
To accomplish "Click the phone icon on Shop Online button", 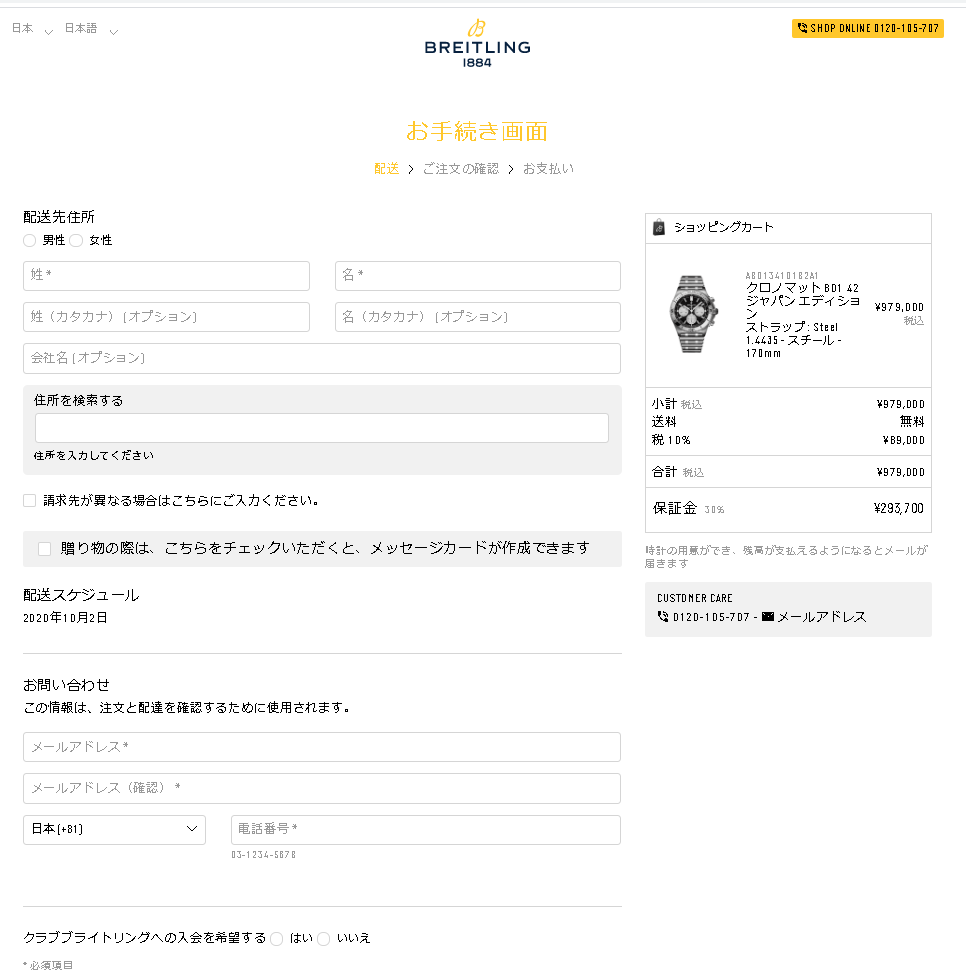I will tap(802, 28).
